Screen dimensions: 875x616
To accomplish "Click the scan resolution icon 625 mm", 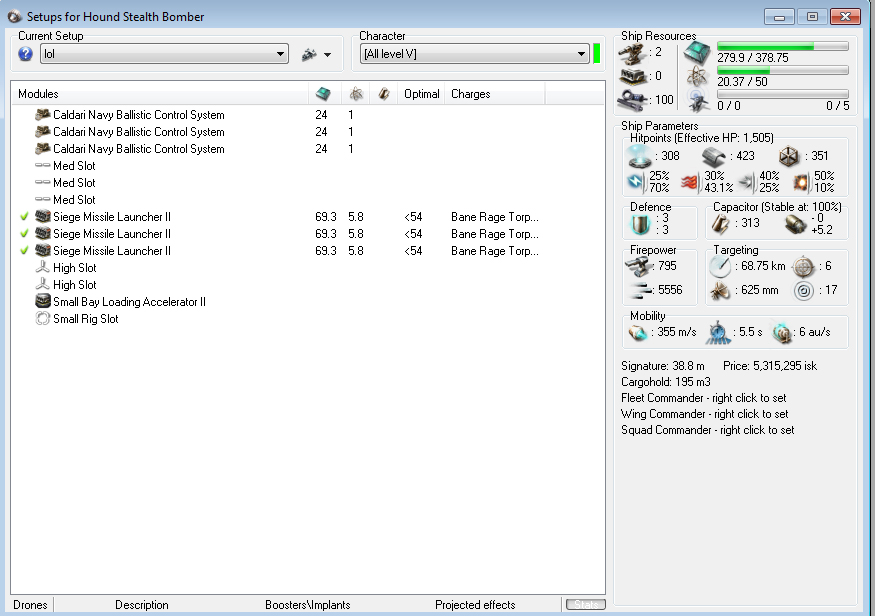I will pos(720,291).
